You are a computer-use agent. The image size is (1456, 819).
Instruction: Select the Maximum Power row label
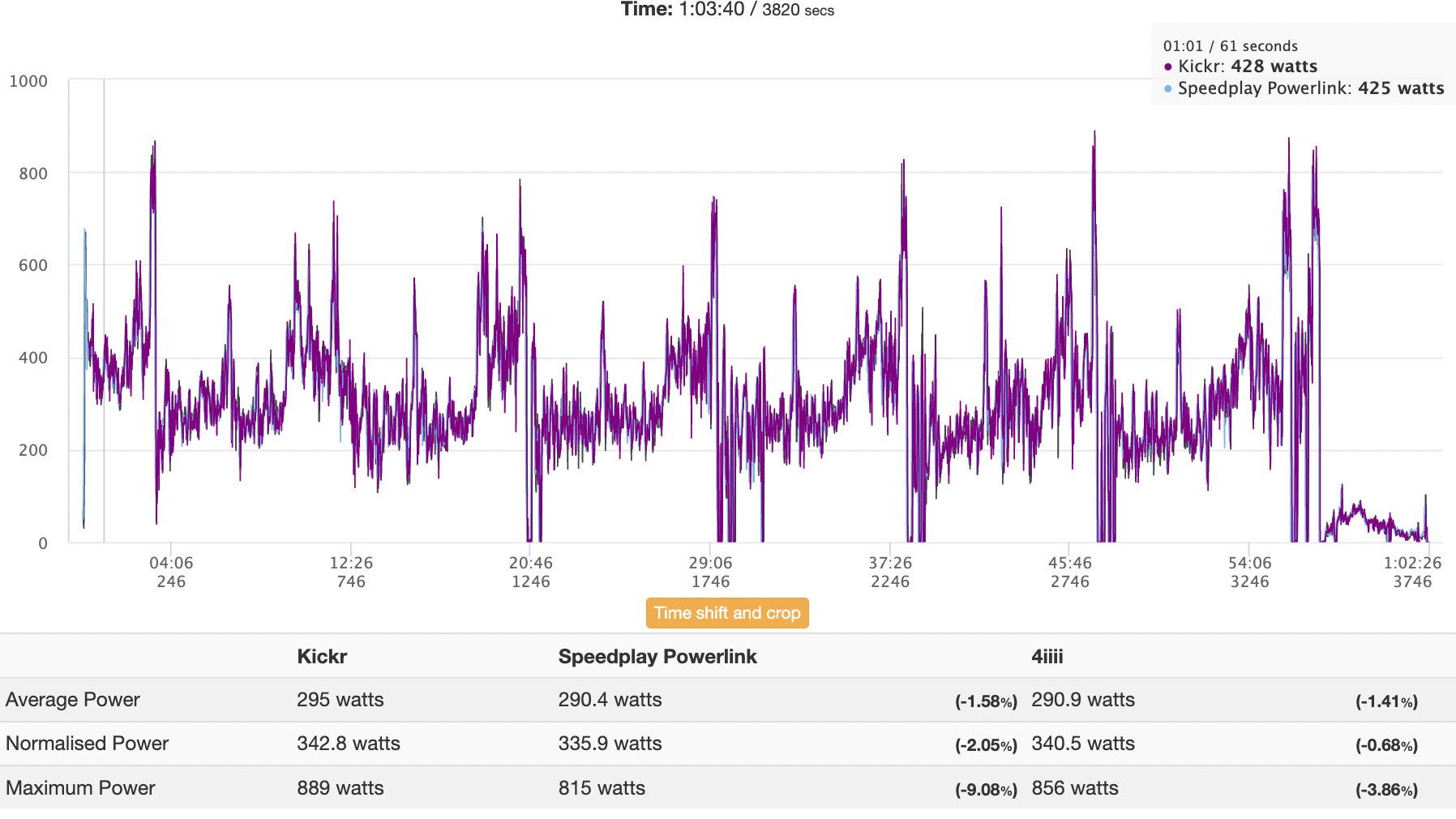(x=80, y=788)
